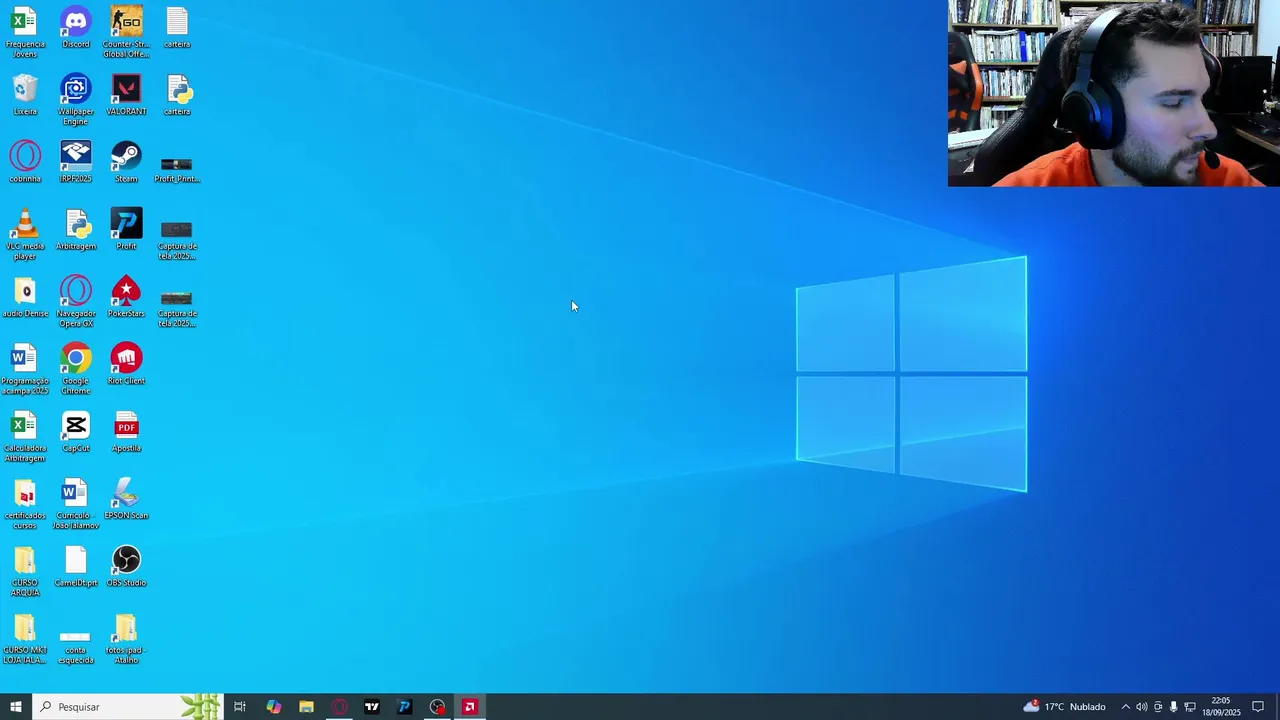The height and width of the screenshot is (720, 1280).
Task: Open File Explorer from the taskbar
Action: [x=306, y=707]
